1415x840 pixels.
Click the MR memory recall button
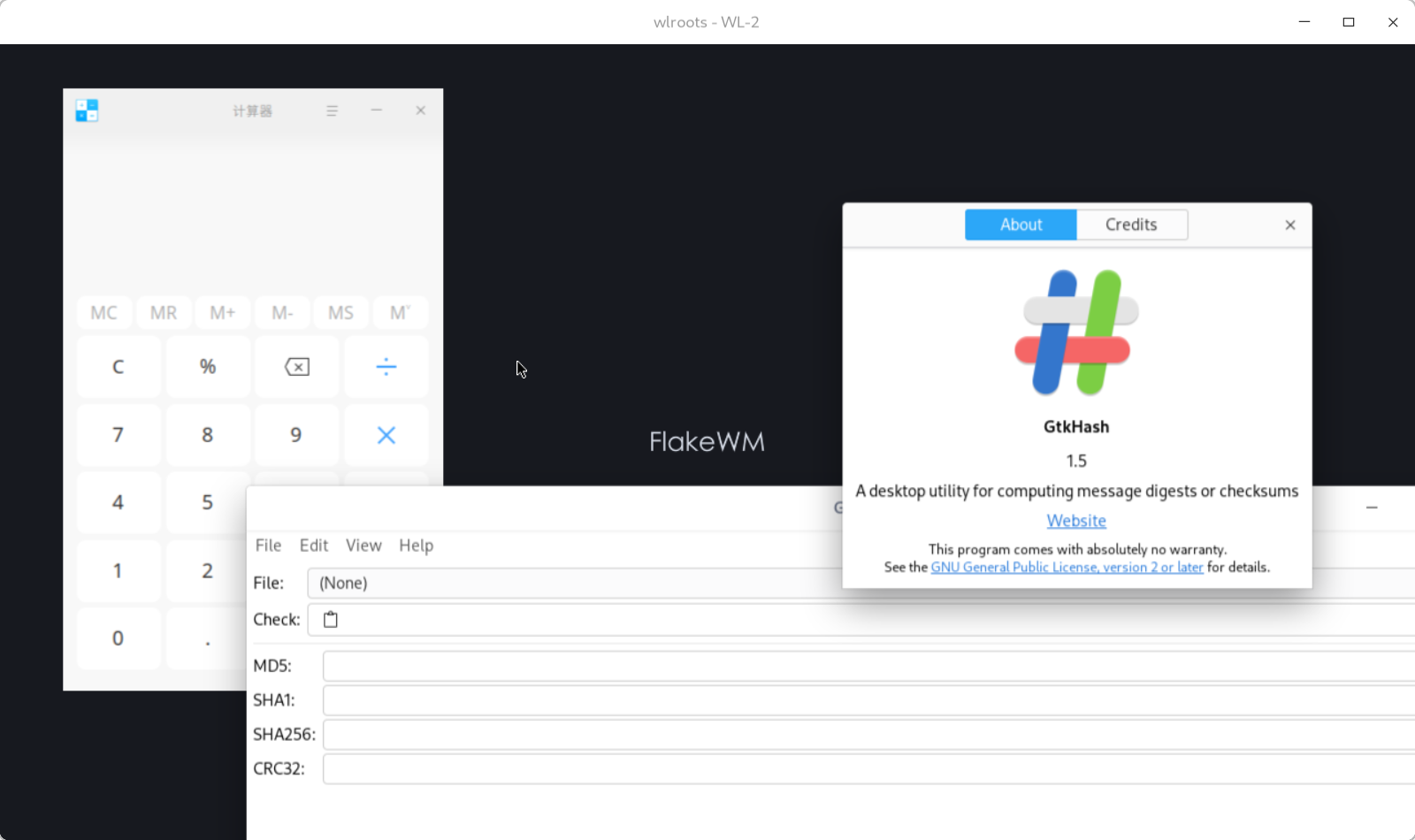[164, 313]
